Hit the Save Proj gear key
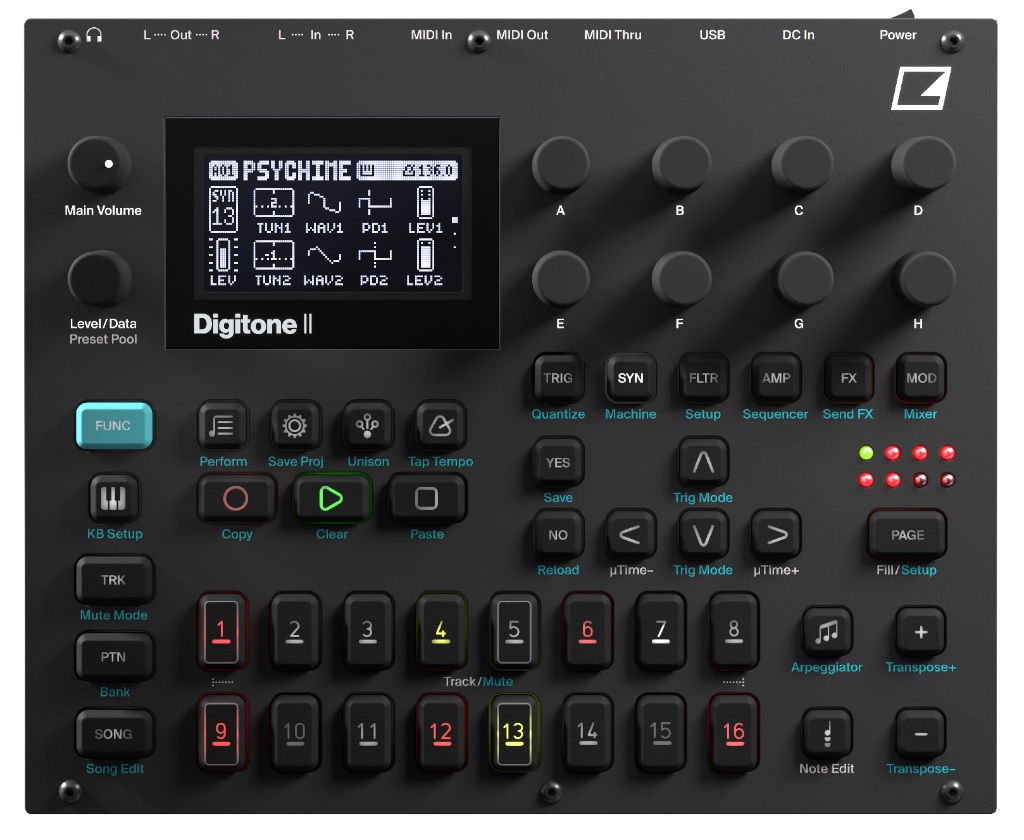The height and width of the screenshot is (840, 1024). pyautogui.click(x=295, y=426)
